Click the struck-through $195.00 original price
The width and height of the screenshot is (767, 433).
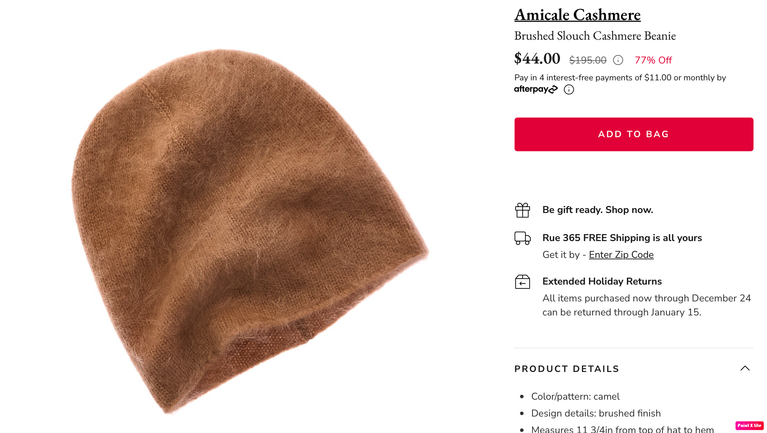(x=587, y=60)
